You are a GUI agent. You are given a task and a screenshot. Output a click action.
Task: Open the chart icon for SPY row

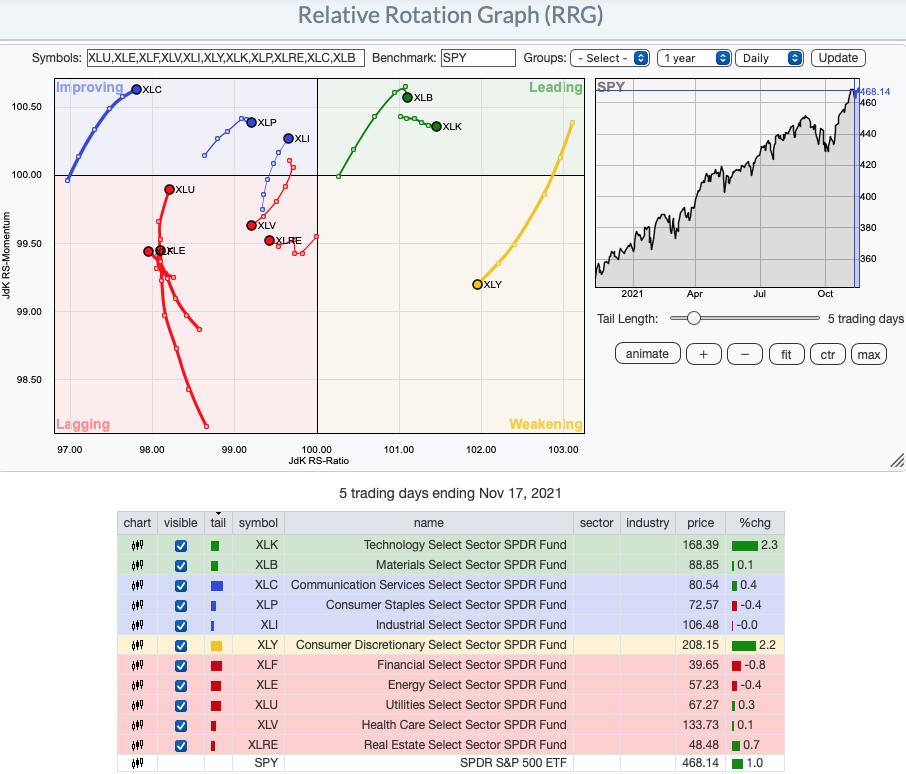[x=137, y=764]
